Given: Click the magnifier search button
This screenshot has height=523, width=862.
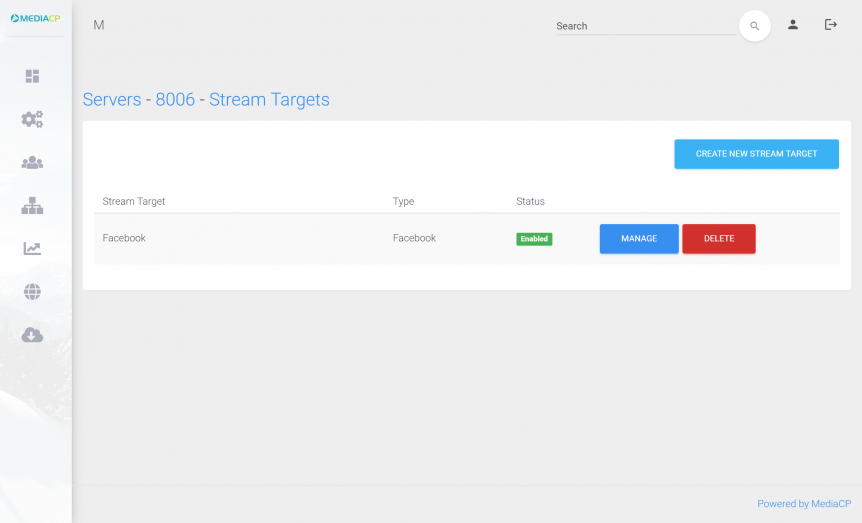Looking at the screenshot, I should click(x=754, y=26).
